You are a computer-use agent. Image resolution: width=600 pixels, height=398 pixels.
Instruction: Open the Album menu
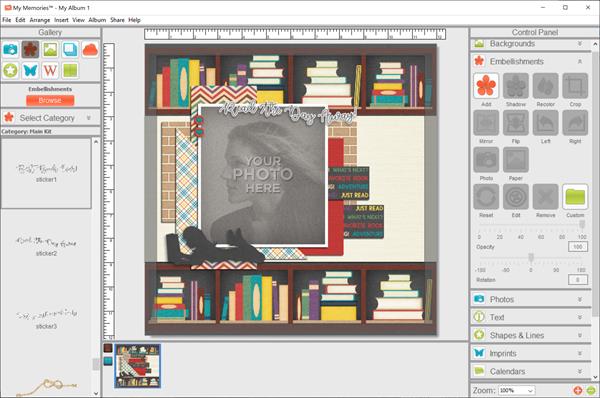(x=97, y=20)
